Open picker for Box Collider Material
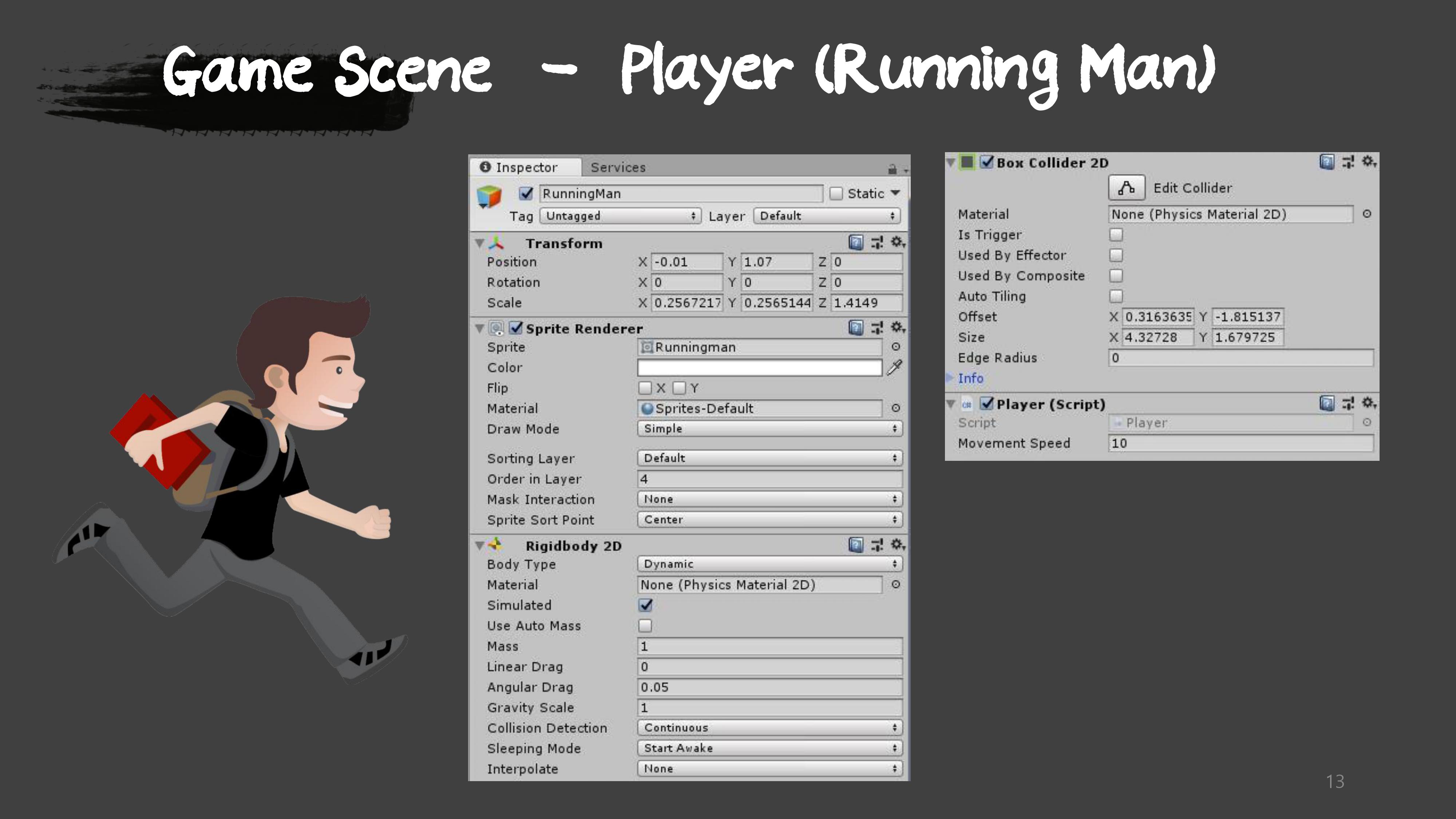Screen dimensions: 1456x819 [x=1367, y=214]
